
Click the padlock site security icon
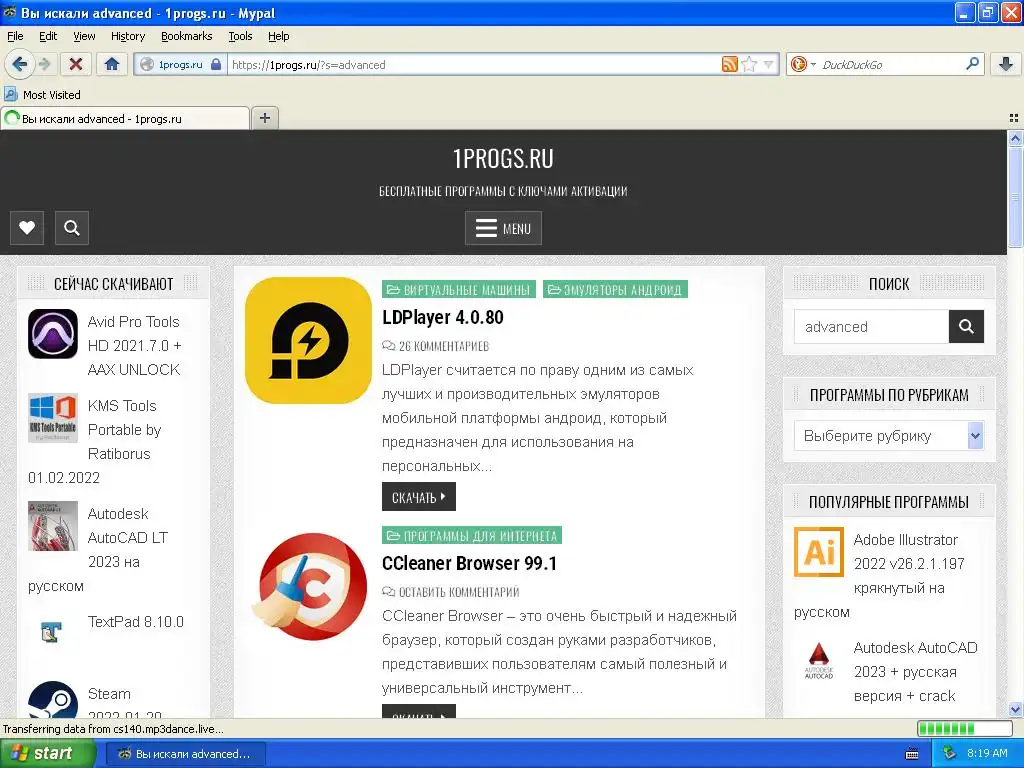(216, 64)
